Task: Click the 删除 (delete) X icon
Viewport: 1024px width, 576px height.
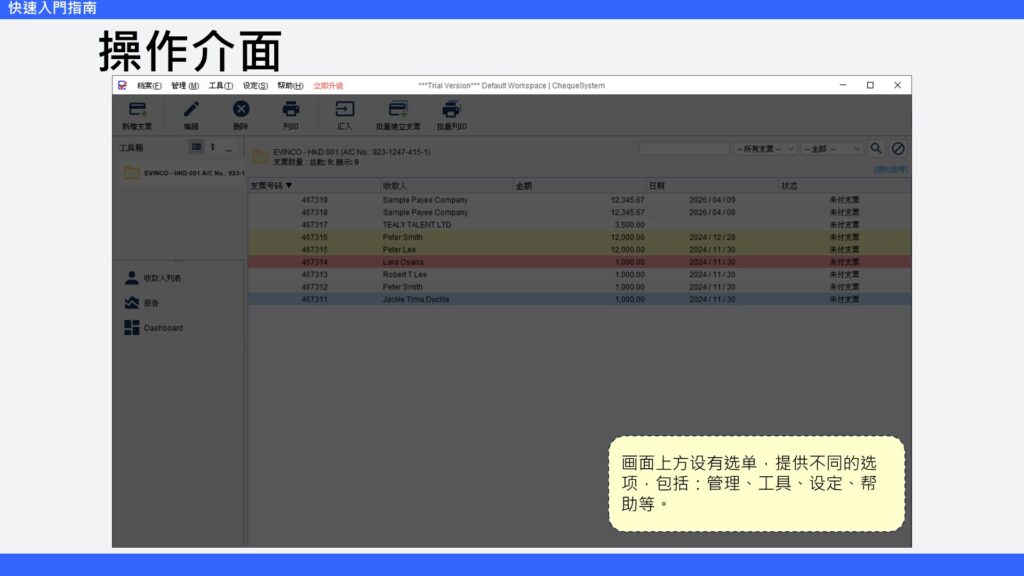Action: (241, 109)
